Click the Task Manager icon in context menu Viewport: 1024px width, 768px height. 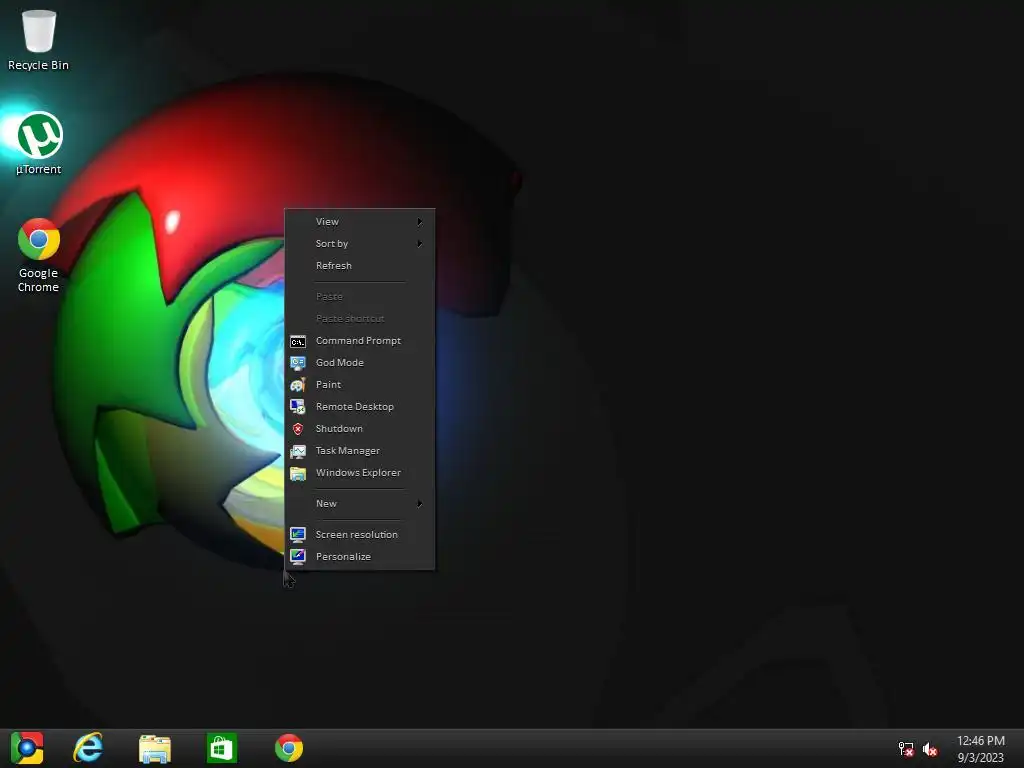click(298, 451)
